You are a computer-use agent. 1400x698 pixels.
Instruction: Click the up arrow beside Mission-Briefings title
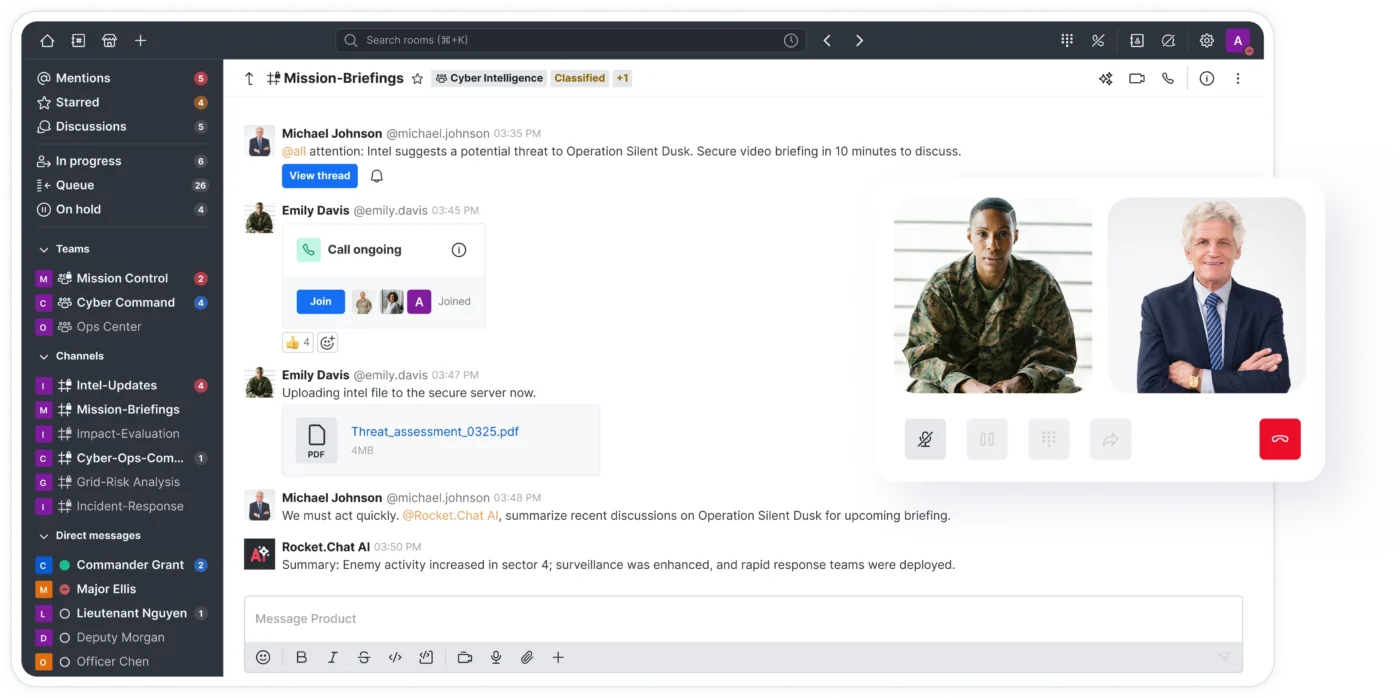tap(249, 78)
